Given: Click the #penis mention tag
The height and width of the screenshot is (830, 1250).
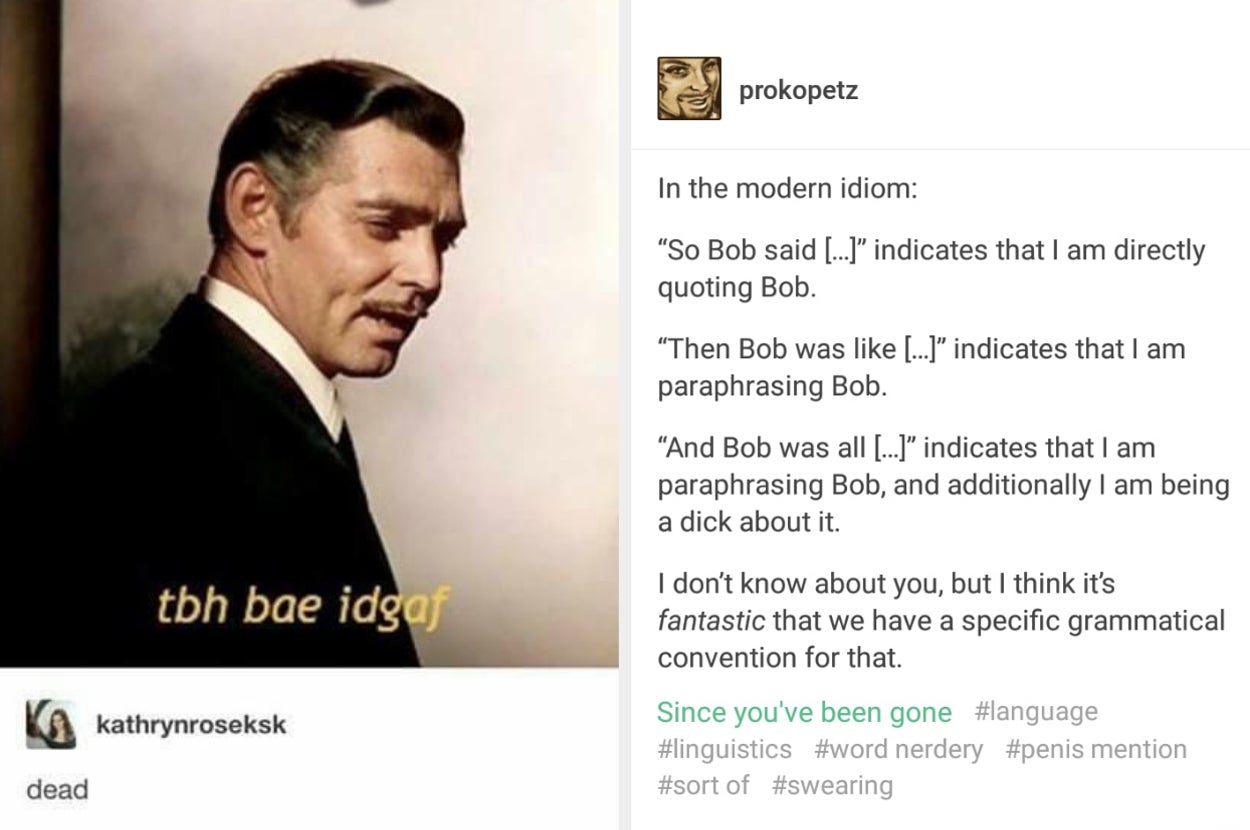Looking at the screenshot, I should 1096,749.
